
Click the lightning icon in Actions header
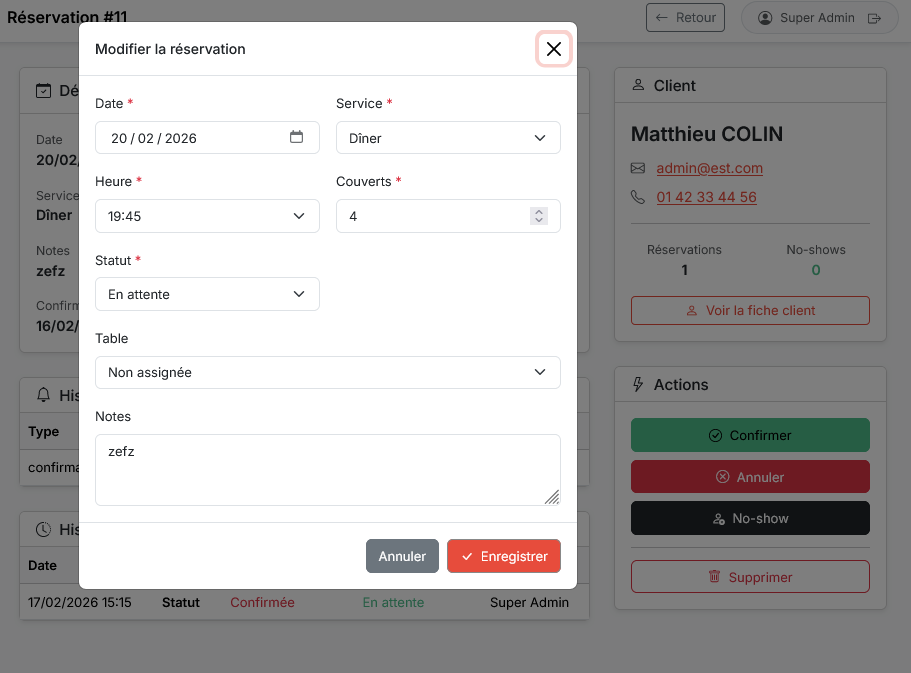(638, 385)
